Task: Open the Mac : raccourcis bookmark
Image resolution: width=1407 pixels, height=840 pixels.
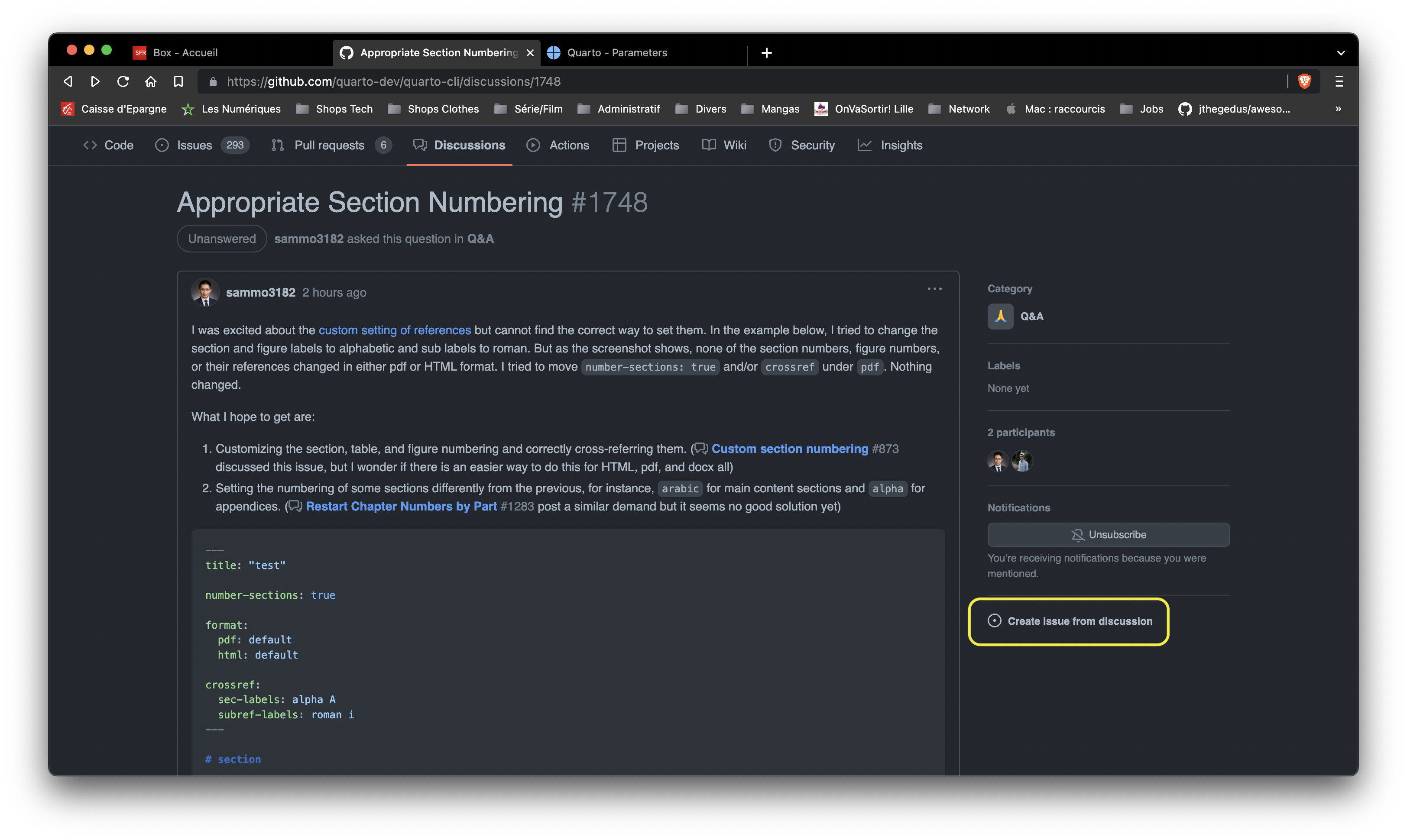Action: tap(1055, 109)
